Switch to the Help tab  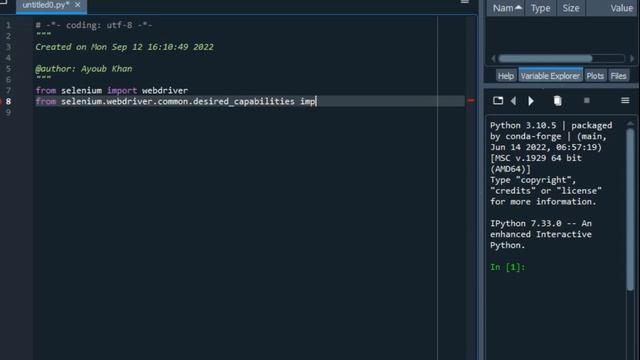506,76
